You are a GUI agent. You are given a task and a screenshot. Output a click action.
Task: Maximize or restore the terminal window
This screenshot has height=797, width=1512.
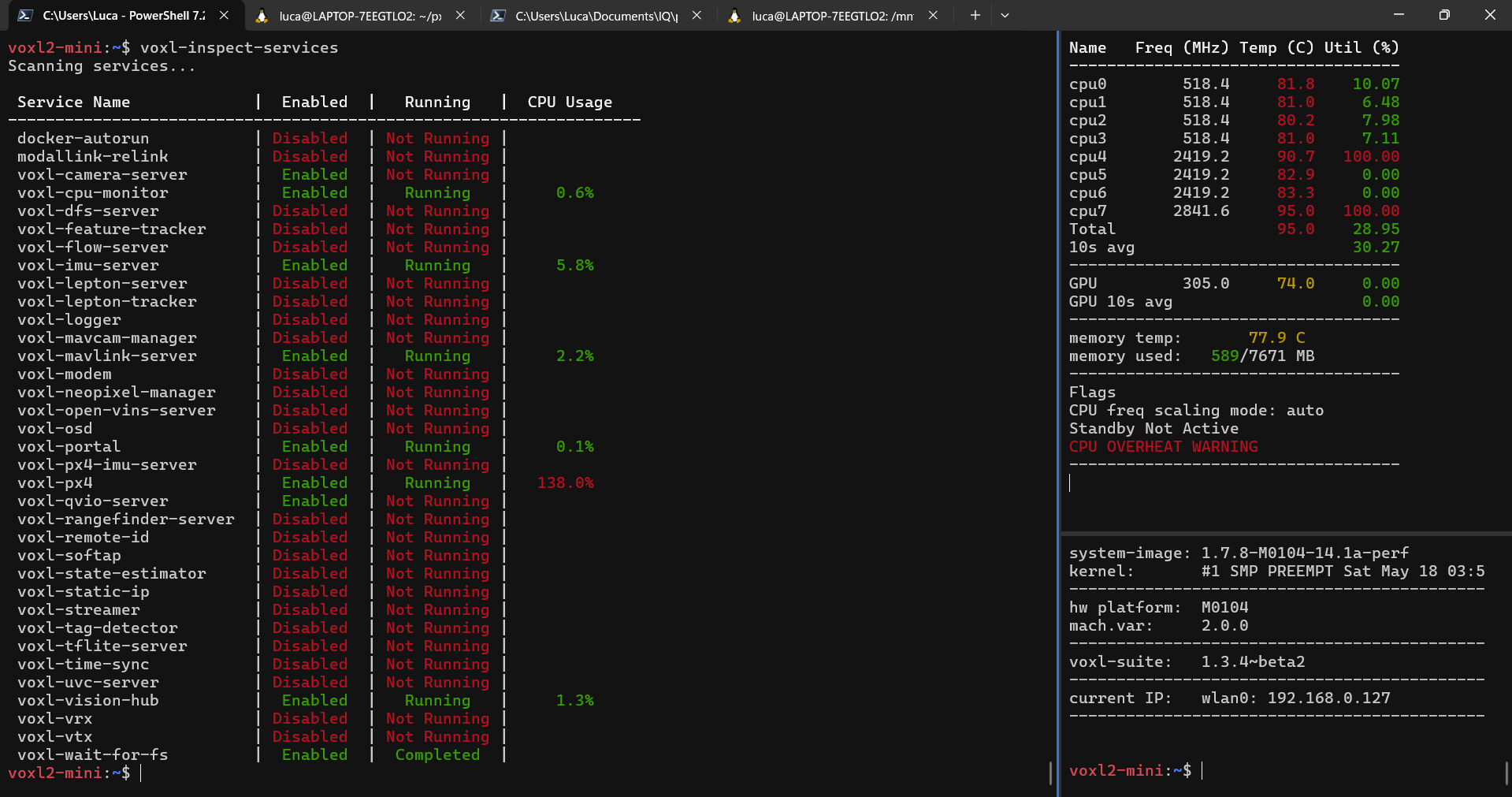click(x=1444, y=15)
